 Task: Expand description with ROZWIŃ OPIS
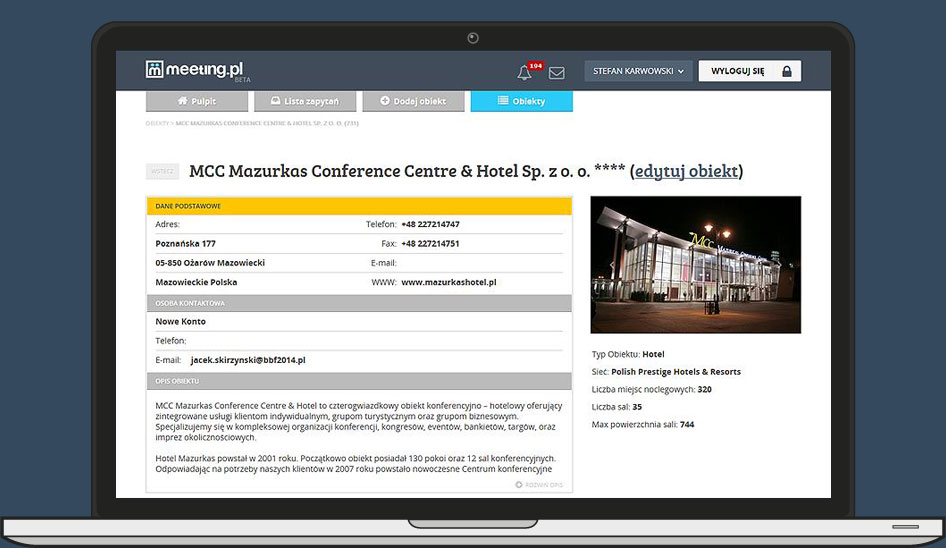coord(539,485)
